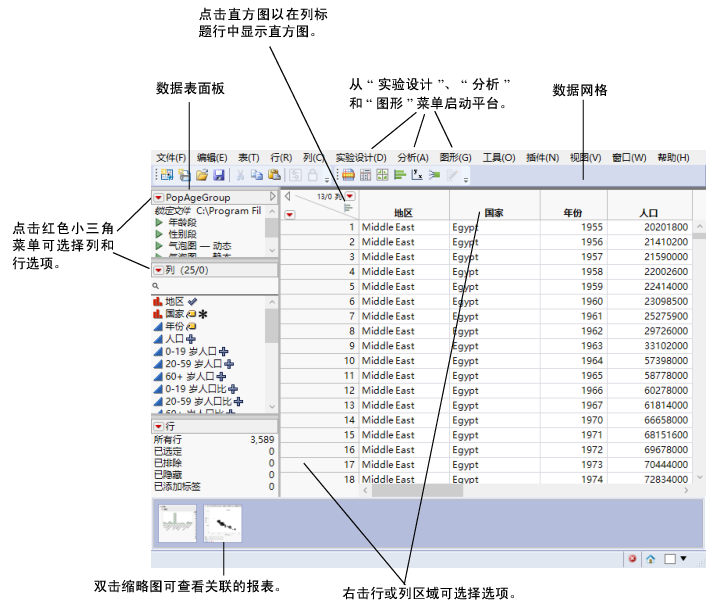
Task: Open the 文件(F) menu
Action: 171,158
